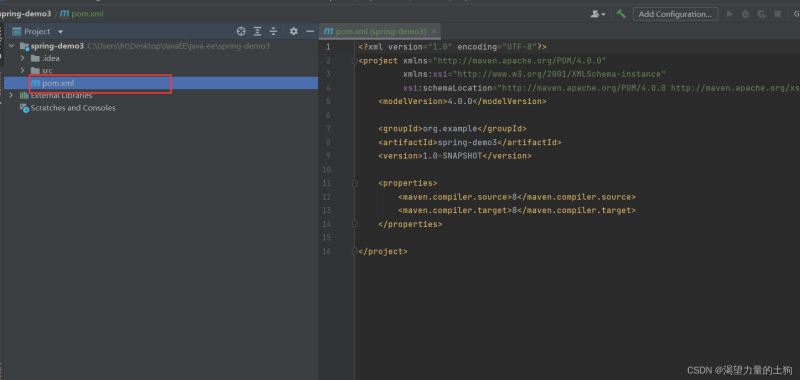
Task: Click the Project panel window icon
Action: click(x=17, y=31)
